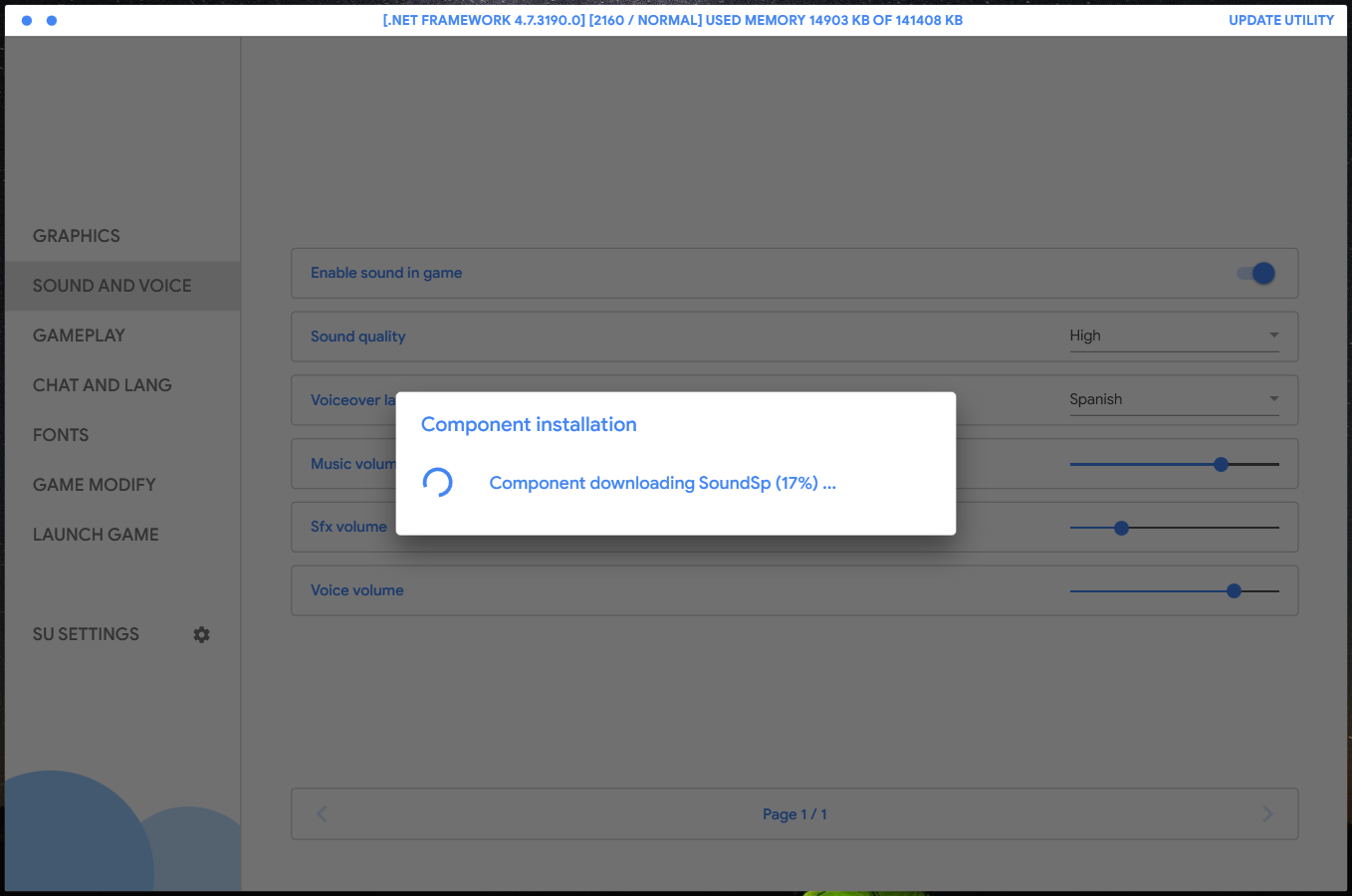Click the second blue dot window control
This screenshot has height=896, width=1352.
pos(52,20)
